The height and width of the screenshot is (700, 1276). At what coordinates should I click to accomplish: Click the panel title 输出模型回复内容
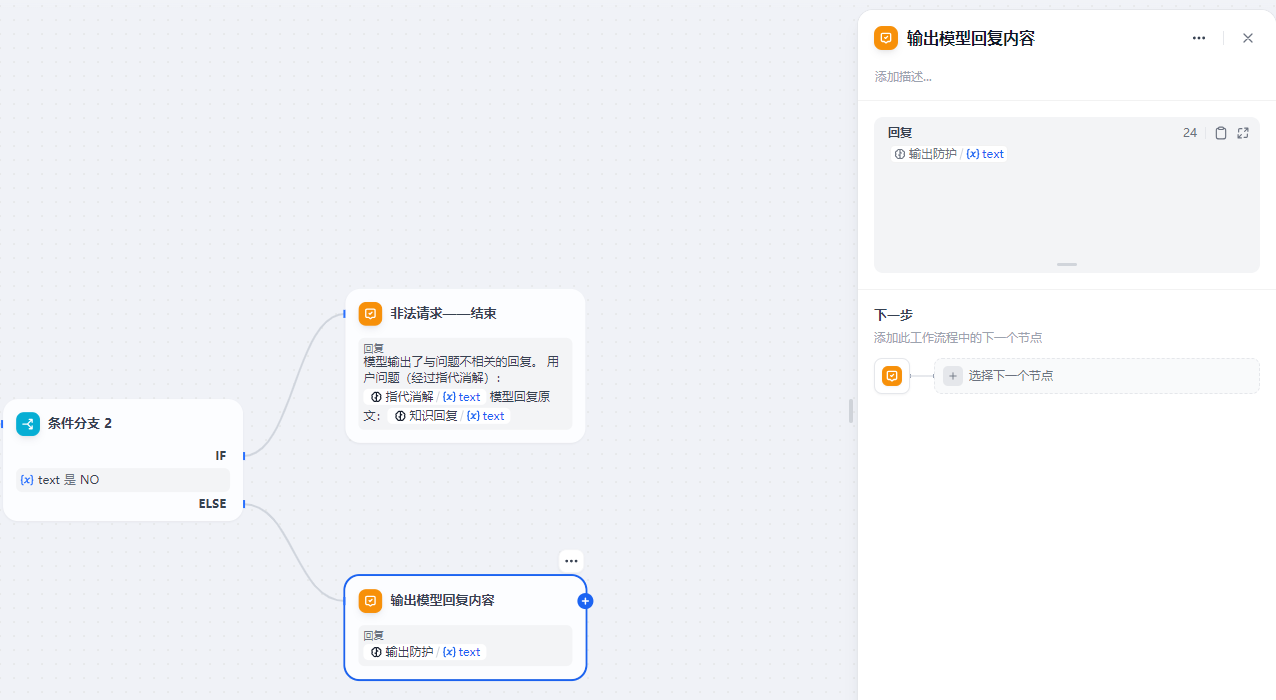(x=970, y=38)
